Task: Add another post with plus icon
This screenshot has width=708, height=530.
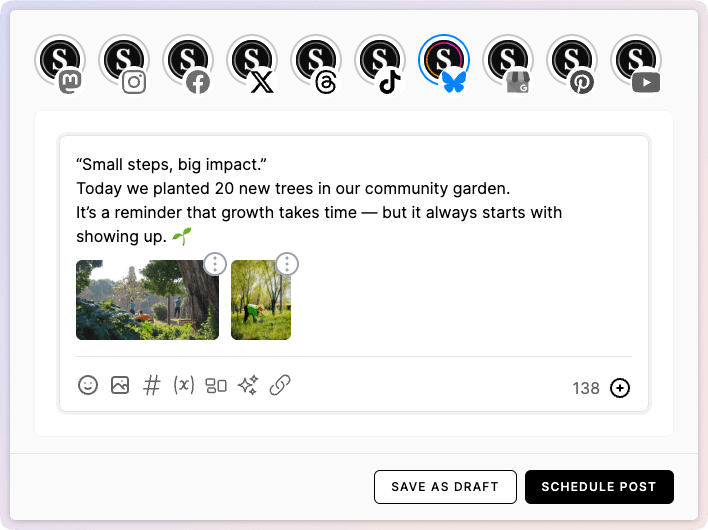Action: point(620,388)
